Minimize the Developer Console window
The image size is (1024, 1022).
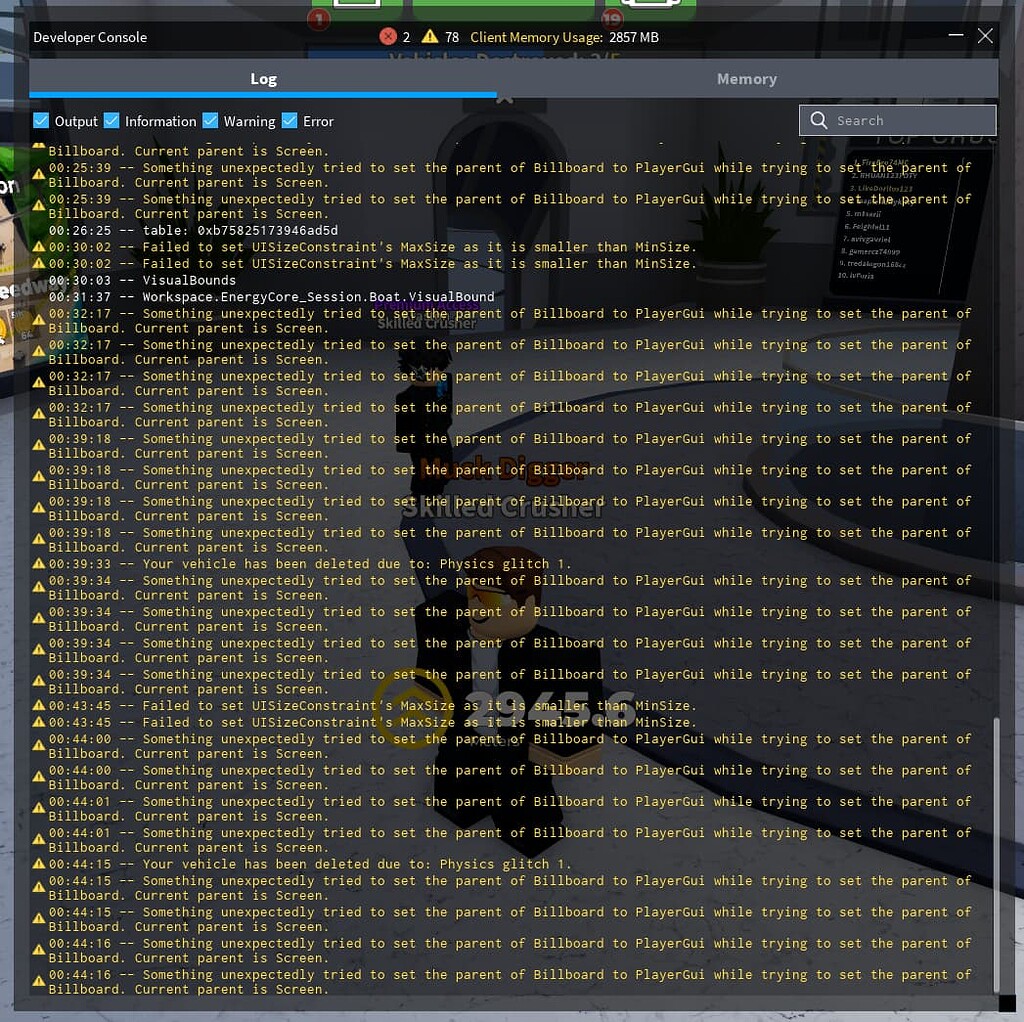(954, 36)
